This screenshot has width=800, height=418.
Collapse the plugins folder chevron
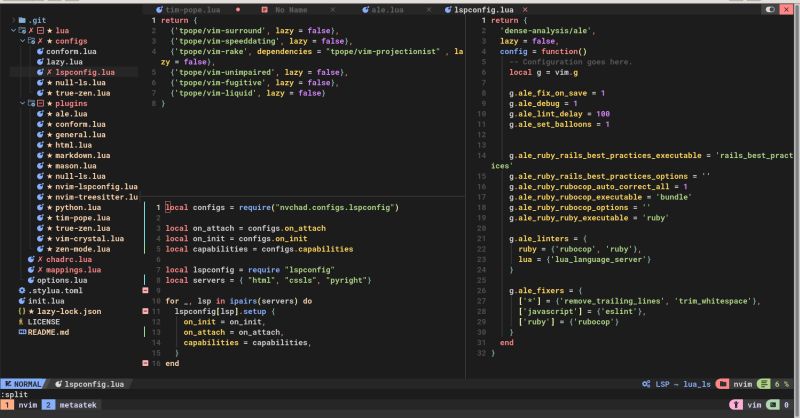[22, 103]
